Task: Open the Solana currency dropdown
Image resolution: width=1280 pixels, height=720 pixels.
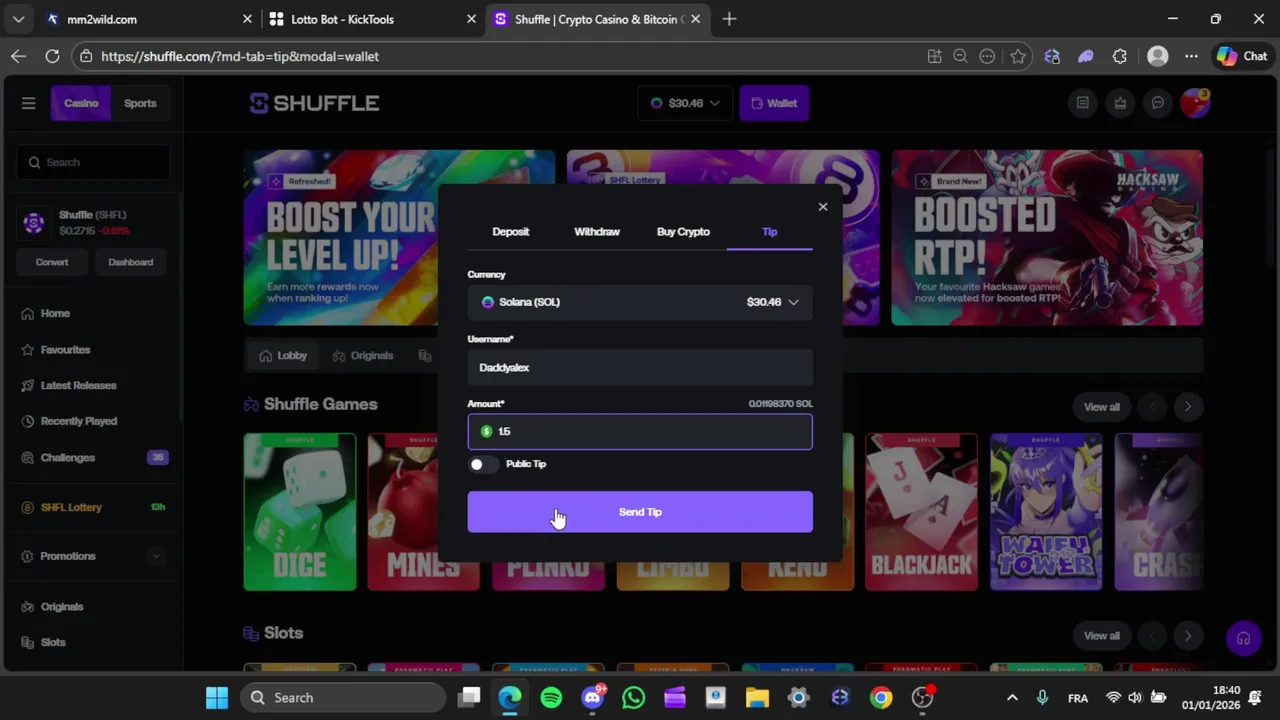Action: pos(640,302)
